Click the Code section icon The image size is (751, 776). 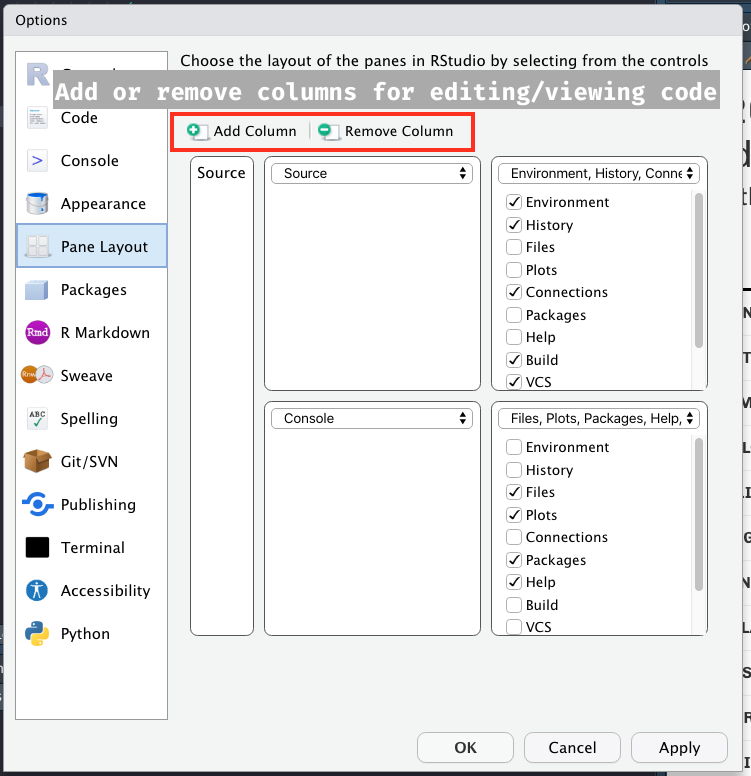37,118
